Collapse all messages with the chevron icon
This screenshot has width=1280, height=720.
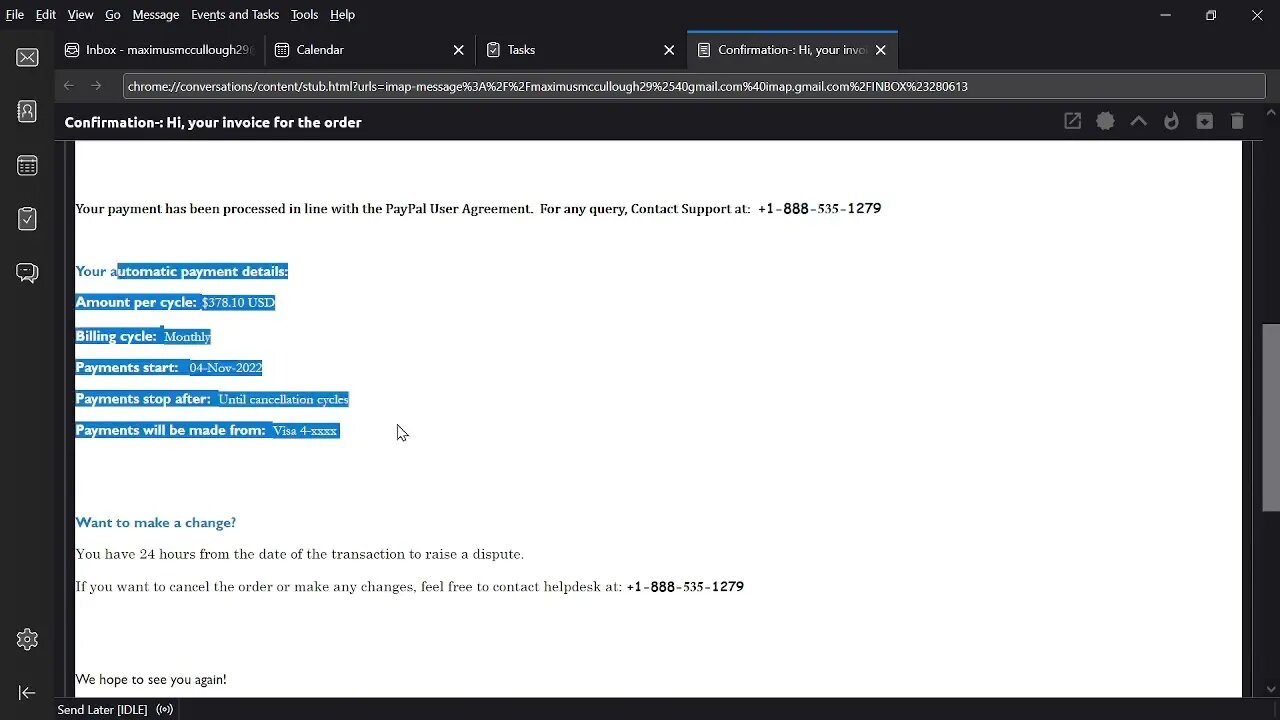click(x=1139, y=121)
